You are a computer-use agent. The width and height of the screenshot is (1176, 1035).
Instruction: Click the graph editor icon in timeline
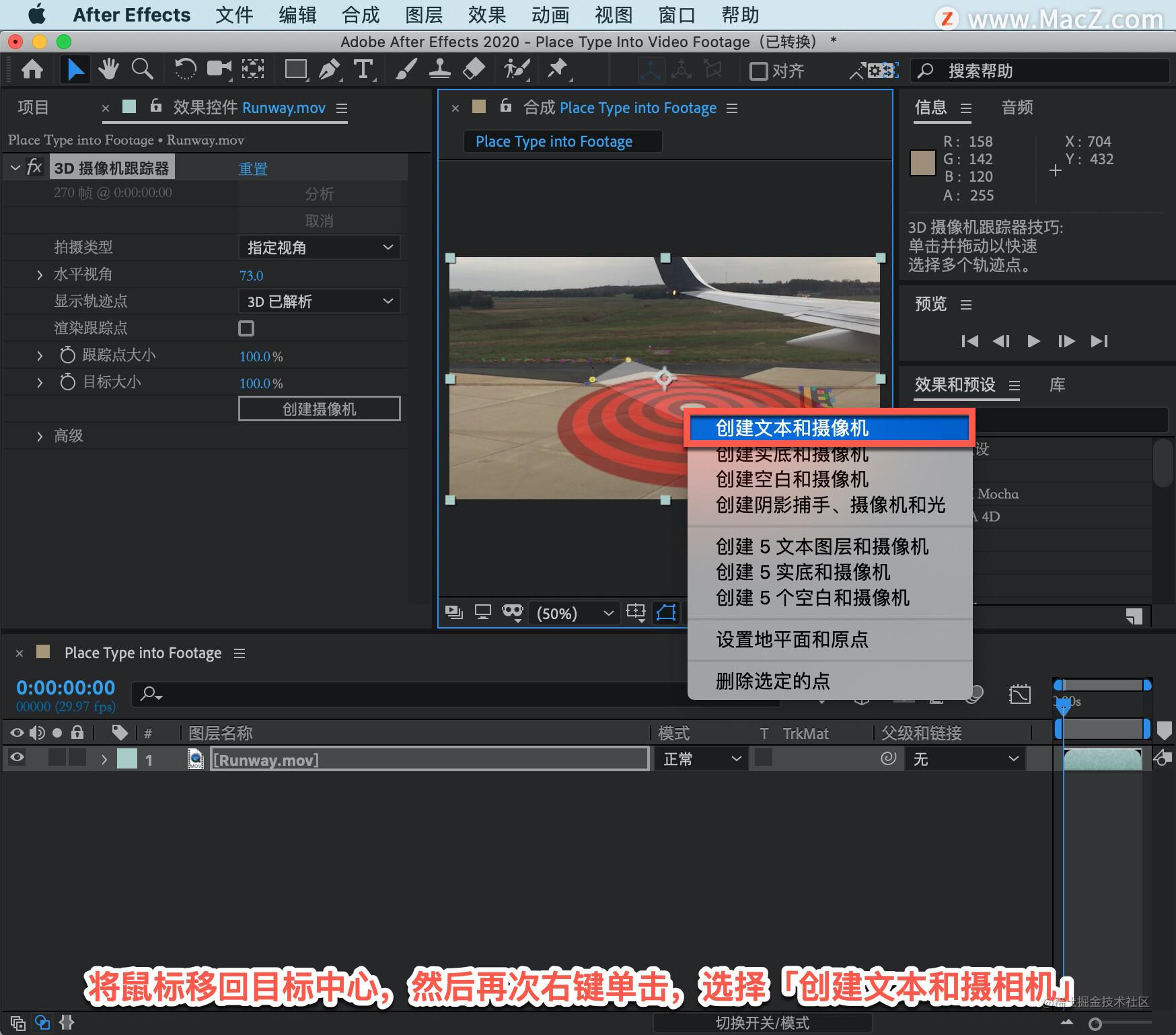pos(1020,694)
